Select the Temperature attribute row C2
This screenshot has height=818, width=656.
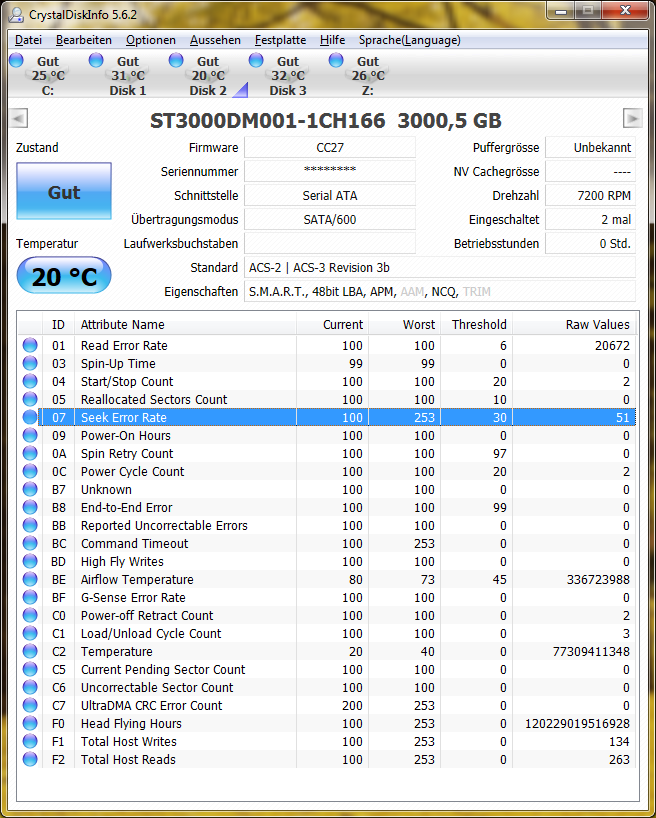coord(327,651)
